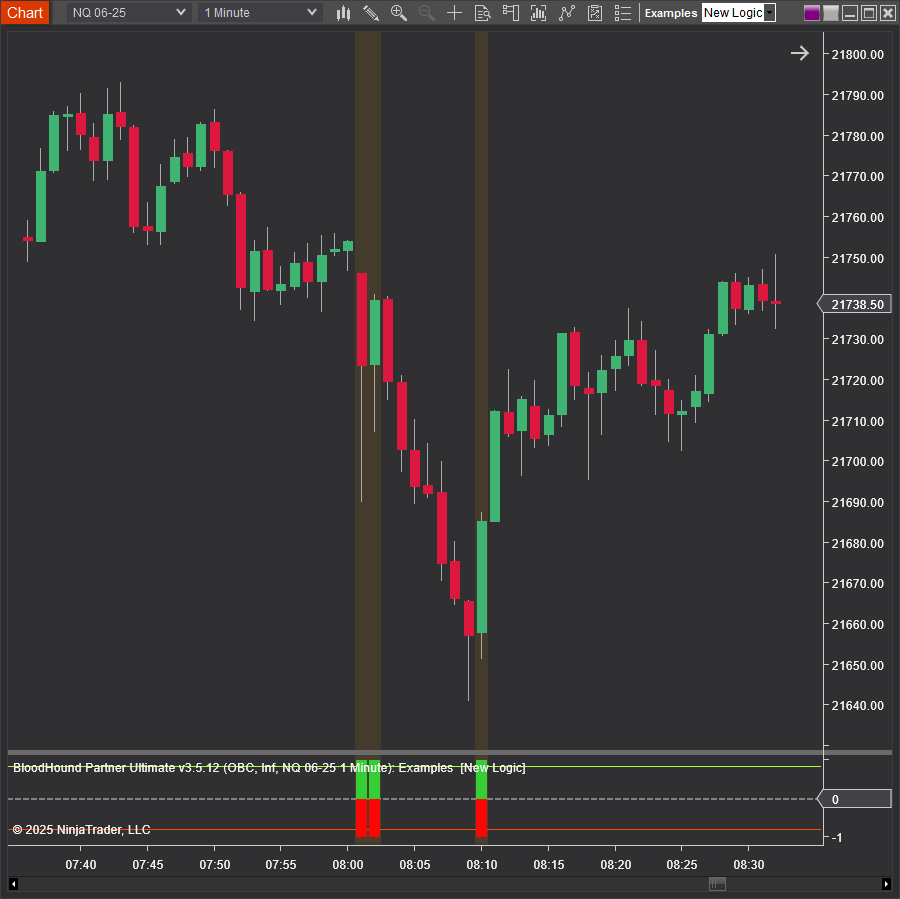Open the New Logic examples dropdown
Screen dimensions: 900x899
(739, 13)
